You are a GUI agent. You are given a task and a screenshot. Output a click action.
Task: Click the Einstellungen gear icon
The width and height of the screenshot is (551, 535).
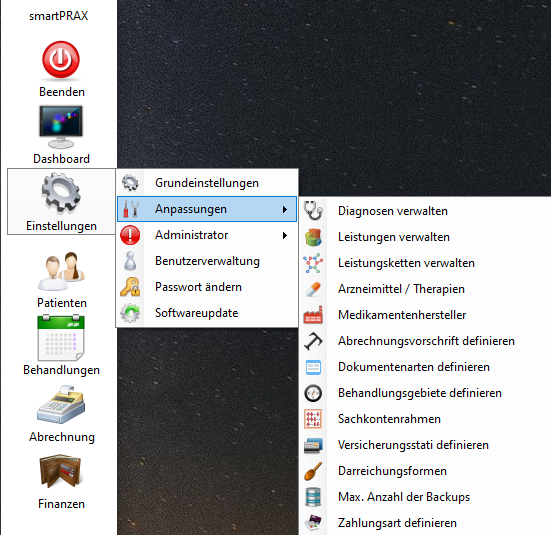61,193
